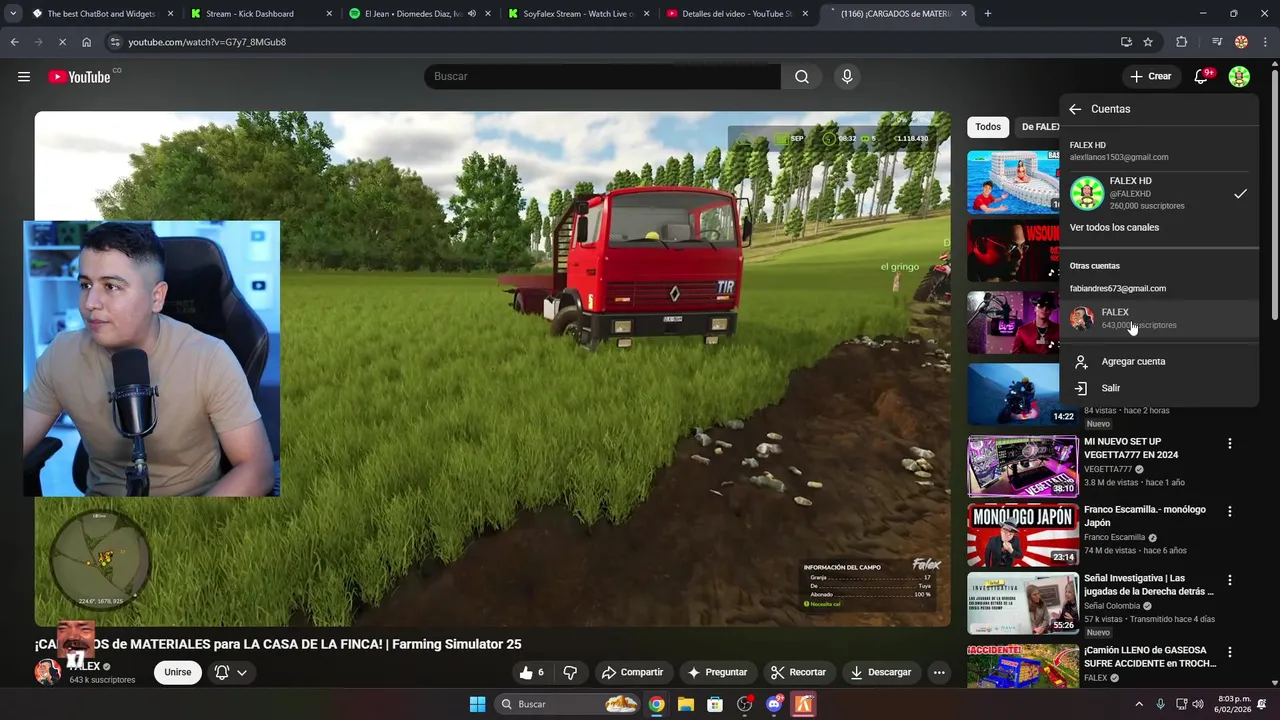Click the Recortar clip button
The width and height of the screenshot is (1280, 720).
click(799, 672)
